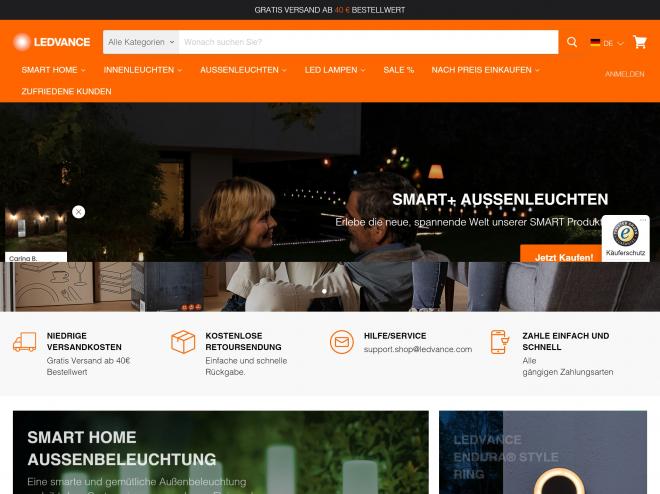Click the Kostenlose Retoursendung heading
The width and height of the screenshot is (660, 494).
[x=243, y=341]
